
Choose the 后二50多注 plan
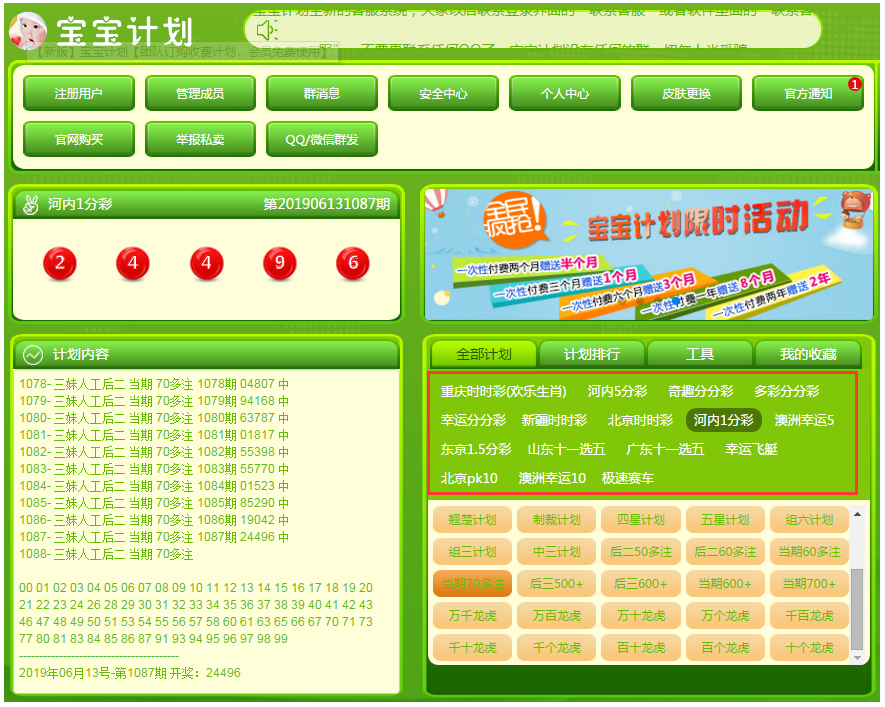640,552
